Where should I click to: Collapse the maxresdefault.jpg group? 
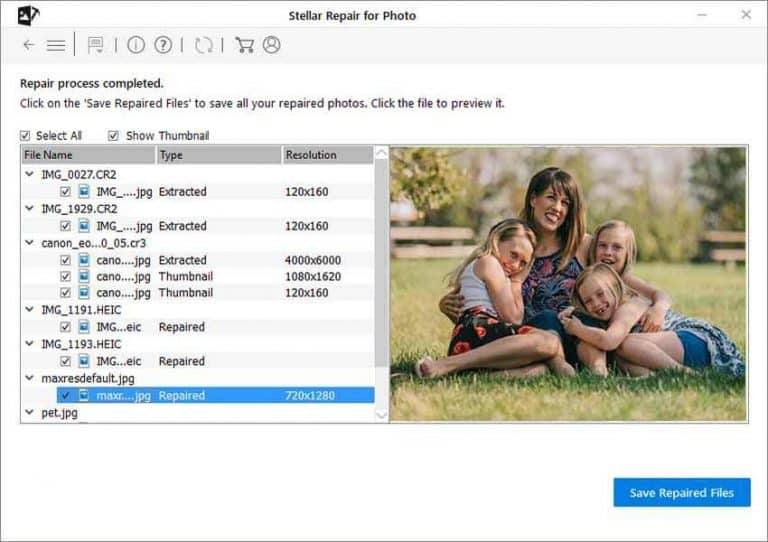point(29,377)
